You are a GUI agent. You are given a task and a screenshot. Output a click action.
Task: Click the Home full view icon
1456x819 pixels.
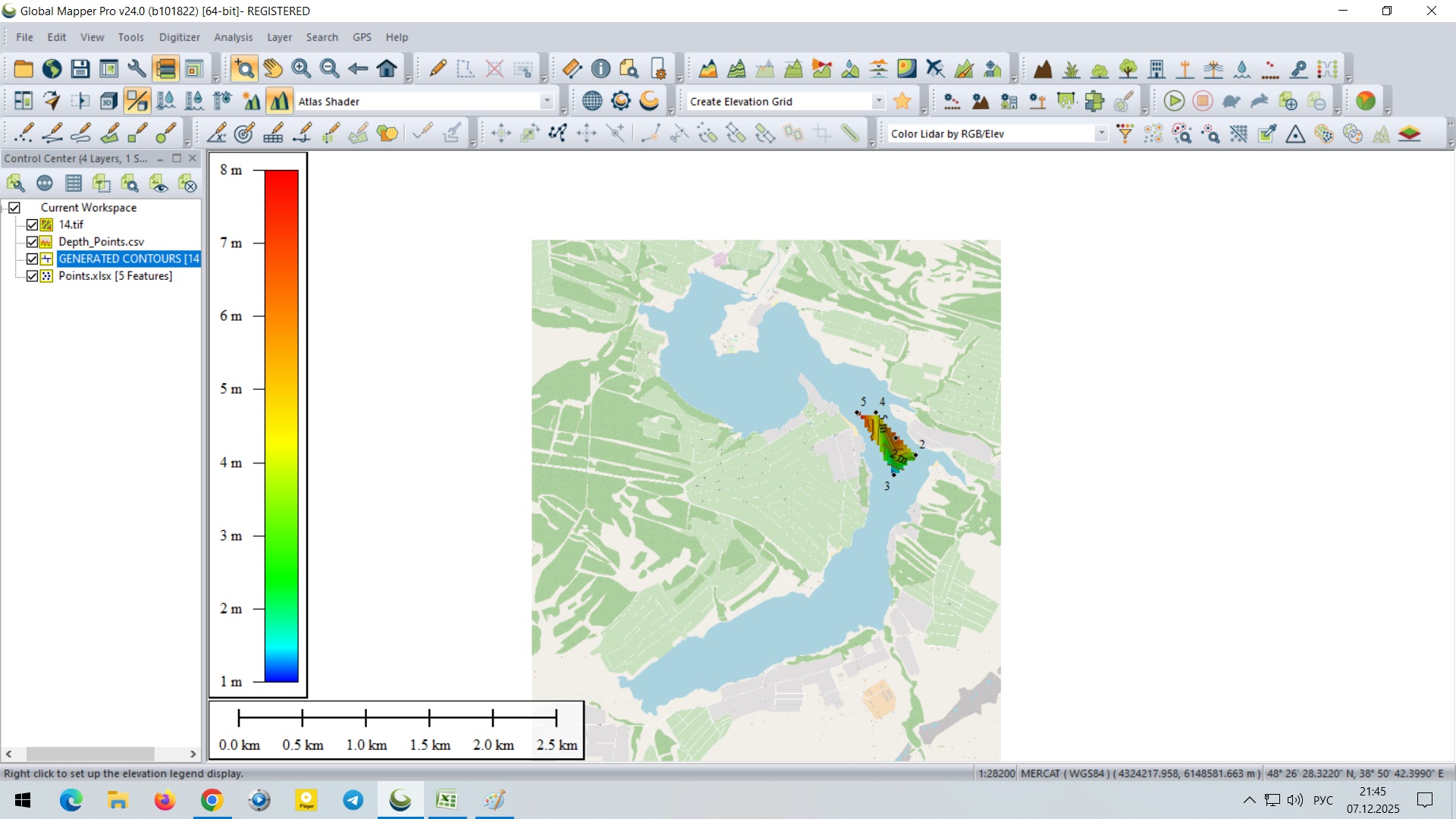click(x=387, y=69)
